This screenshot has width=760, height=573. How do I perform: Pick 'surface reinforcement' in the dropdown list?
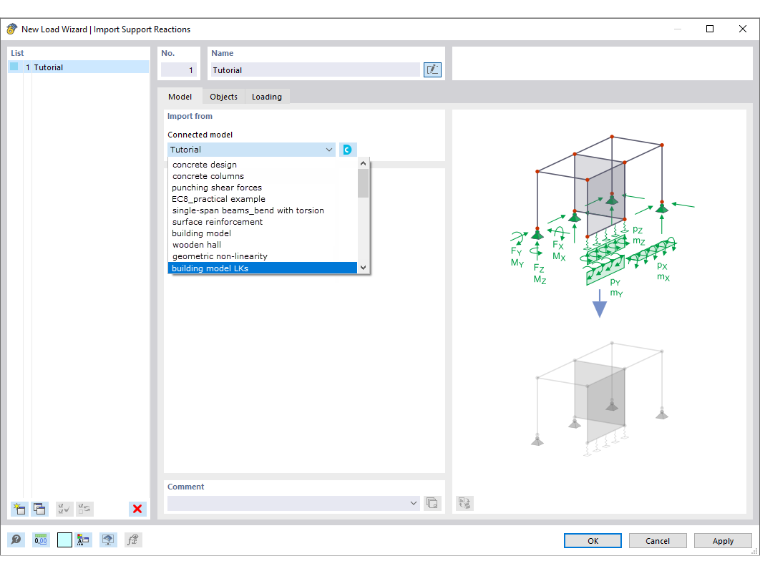262,222
